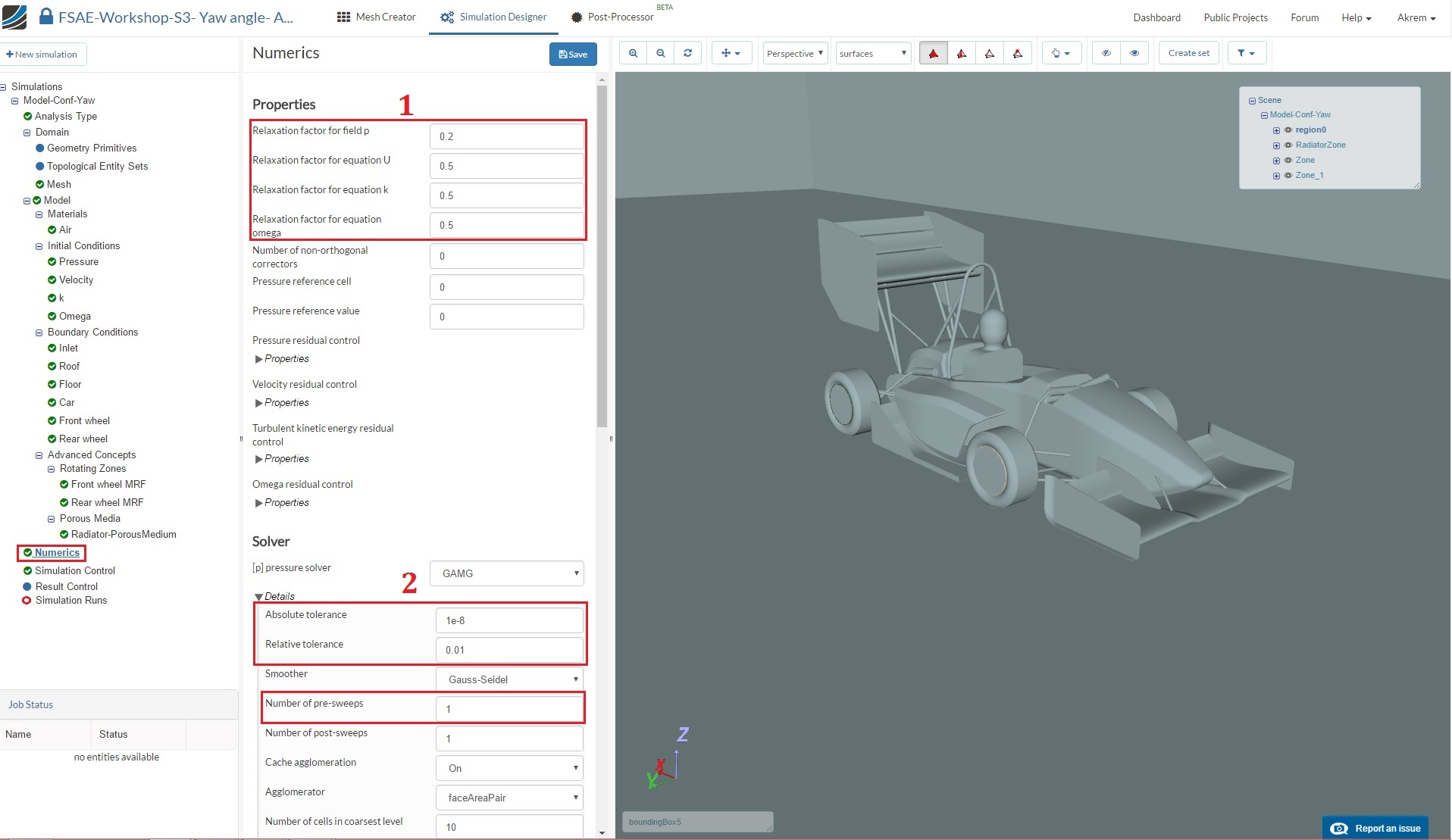
Task: Click the show all eye icon
Action: click(x=1134, y=53)
